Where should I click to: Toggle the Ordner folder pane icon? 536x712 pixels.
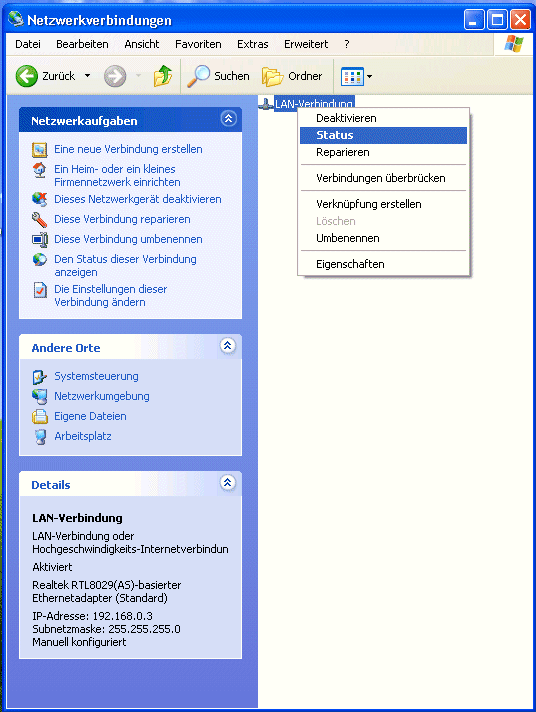[273, 76]
